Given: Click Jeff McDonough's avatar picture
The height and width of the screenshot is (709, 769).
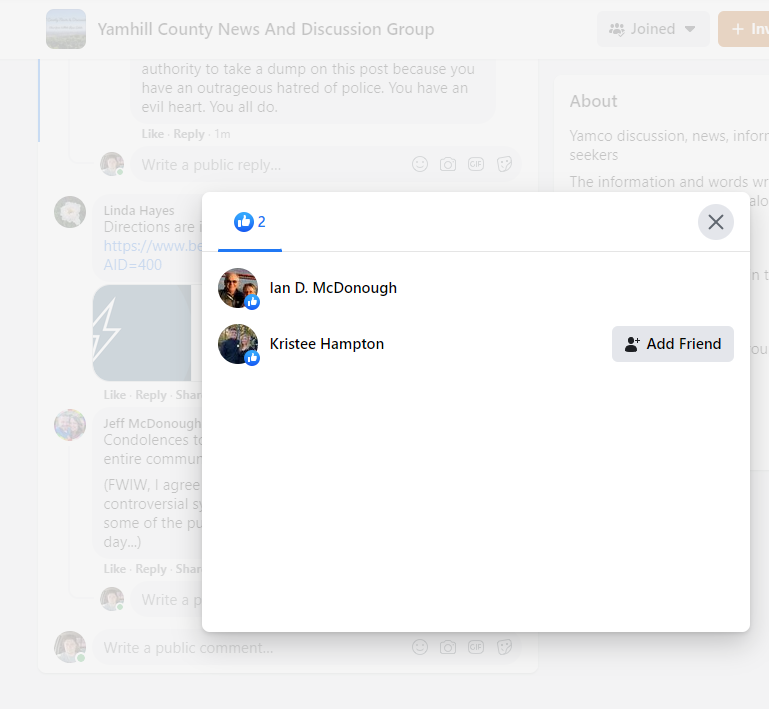Looking at the screenshot, I should [70, 425].
